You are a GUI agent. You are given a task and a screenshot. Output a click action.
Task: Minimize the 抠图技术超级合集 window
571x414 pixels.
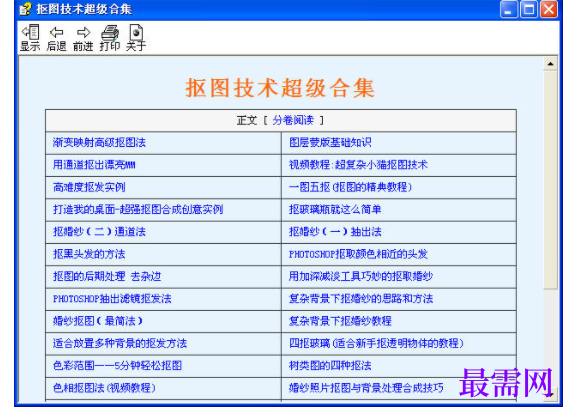pyautogui.click(x=509, y=9)
